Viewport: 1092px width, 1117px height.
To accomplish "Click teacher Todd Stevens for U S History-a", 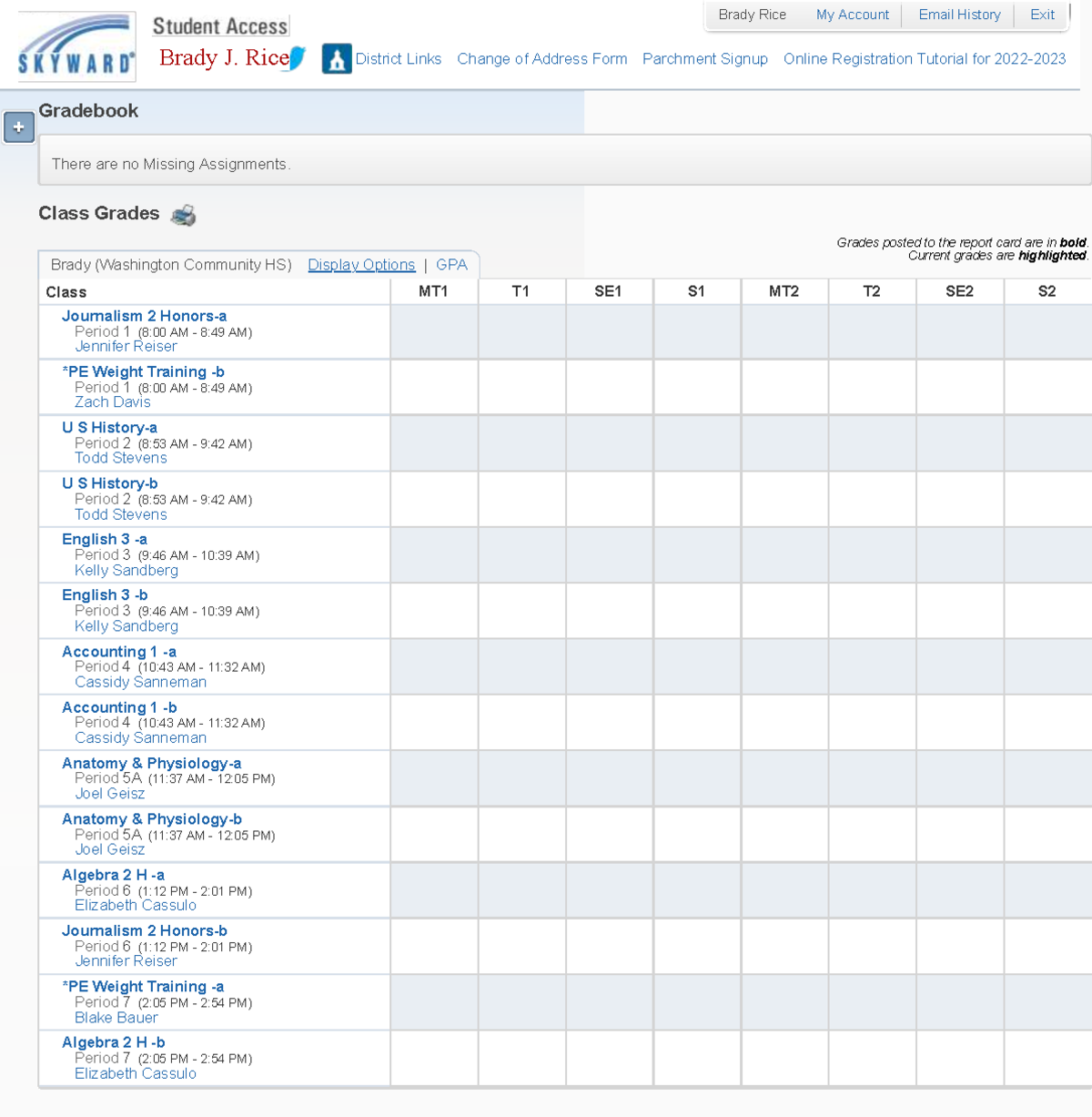I will coord(120,458).
